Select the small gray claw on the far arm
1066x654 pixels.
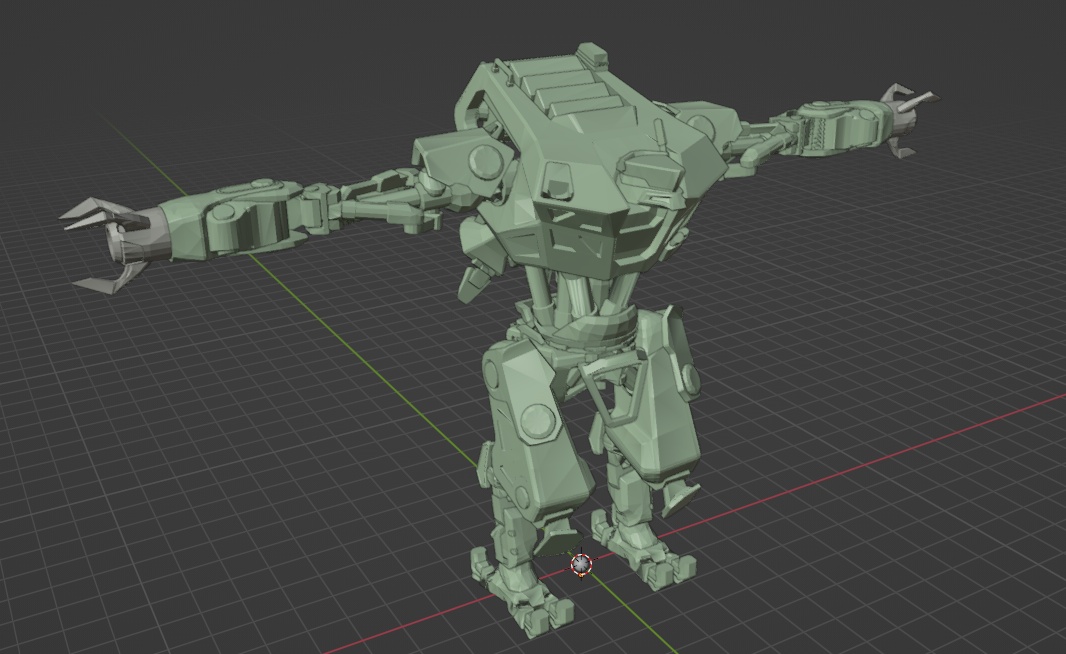(x=908, y=120)
